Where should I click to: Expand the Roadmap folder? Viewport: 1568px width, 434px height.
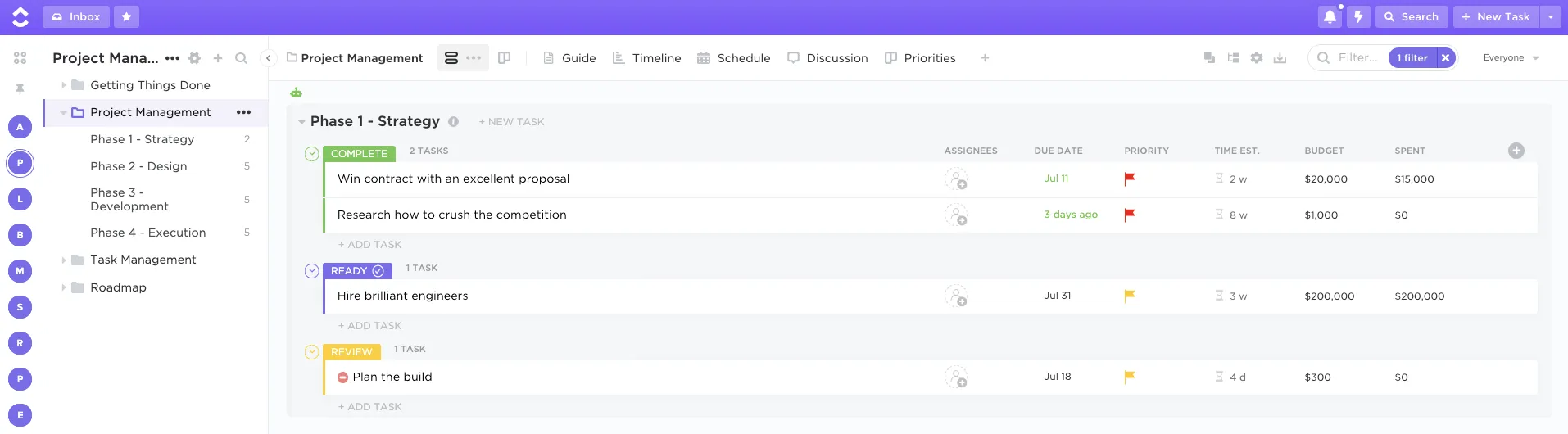64,287
